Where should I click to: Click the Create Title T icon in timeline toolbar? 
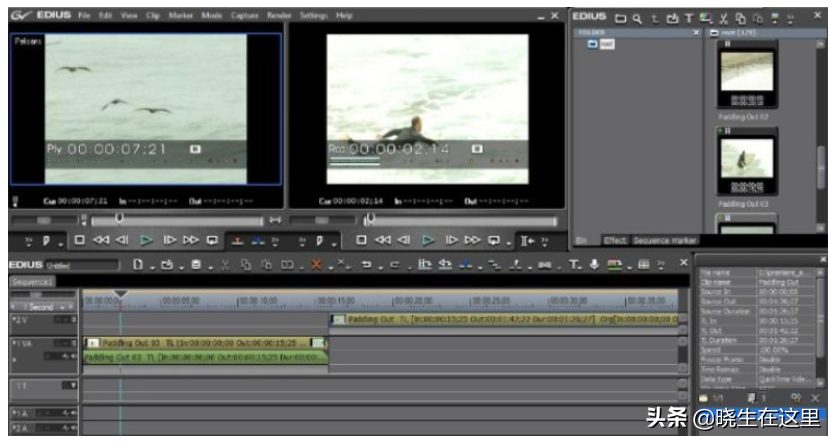click(x=573, y=264)
